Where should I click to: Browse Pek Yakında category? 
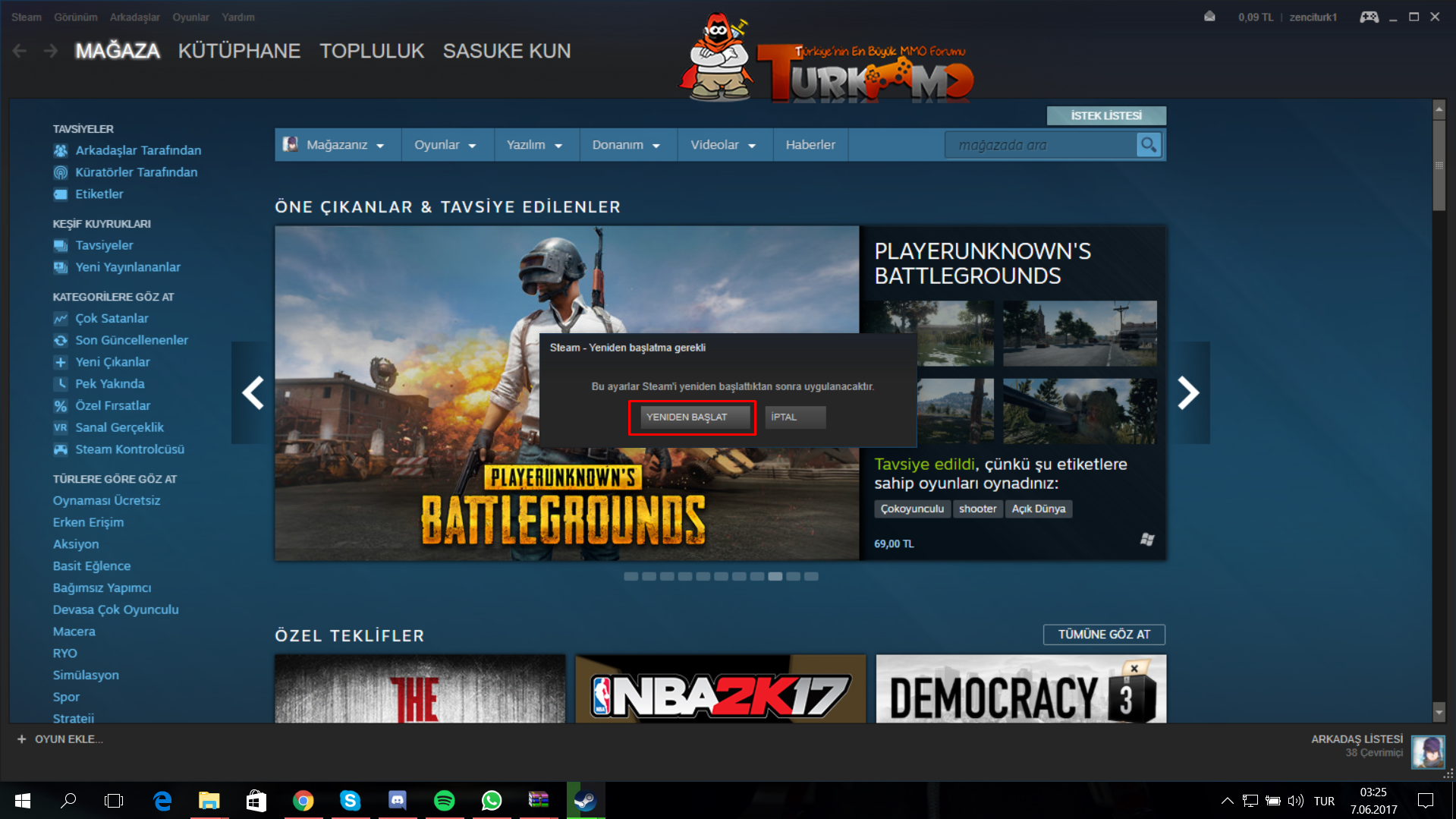[109, 384]
